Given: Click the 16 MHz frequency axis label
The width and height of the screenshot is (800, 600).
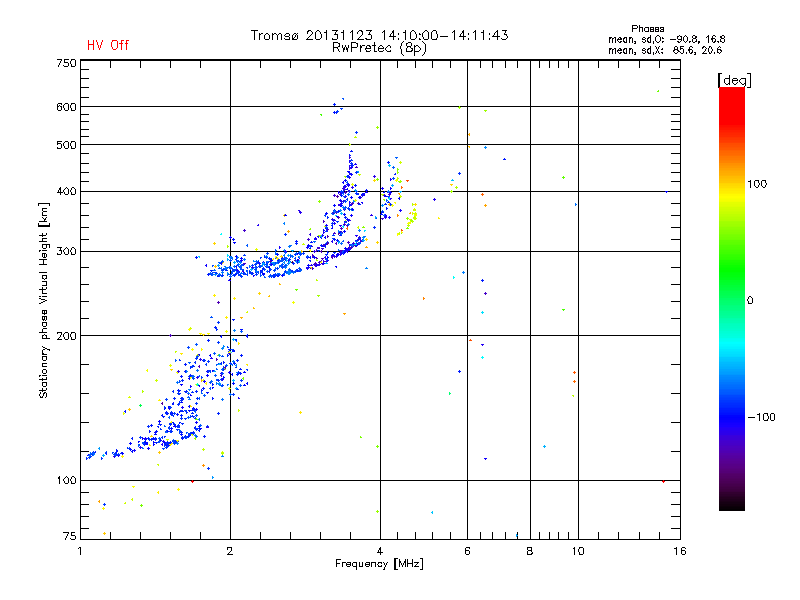Looking at the screenshot, I should [x=680, y=551].
